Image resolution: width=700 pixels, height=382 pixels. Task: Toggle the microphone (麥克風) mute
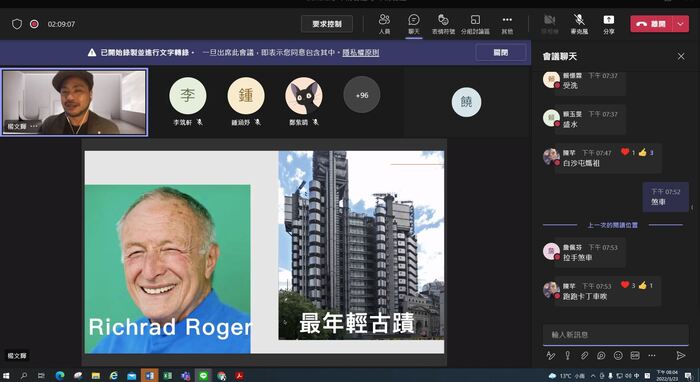click(579, 24)
